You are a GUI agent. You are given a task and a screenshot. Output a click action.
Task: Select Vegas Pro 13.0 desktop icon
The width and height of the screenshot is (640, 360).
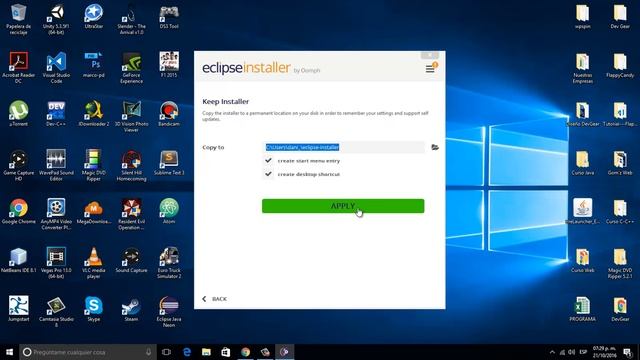pos(56,263)
